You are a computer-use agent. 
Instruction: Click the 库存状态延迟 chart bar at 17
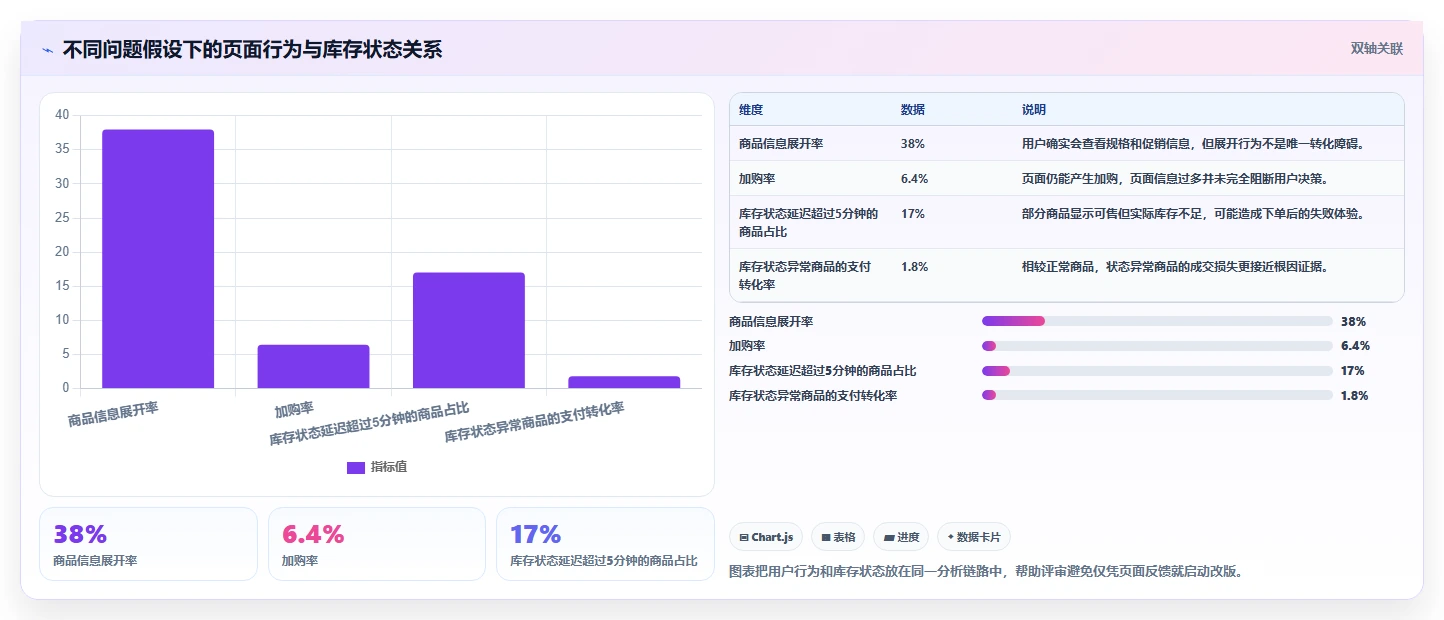click(x=469, y=330)
